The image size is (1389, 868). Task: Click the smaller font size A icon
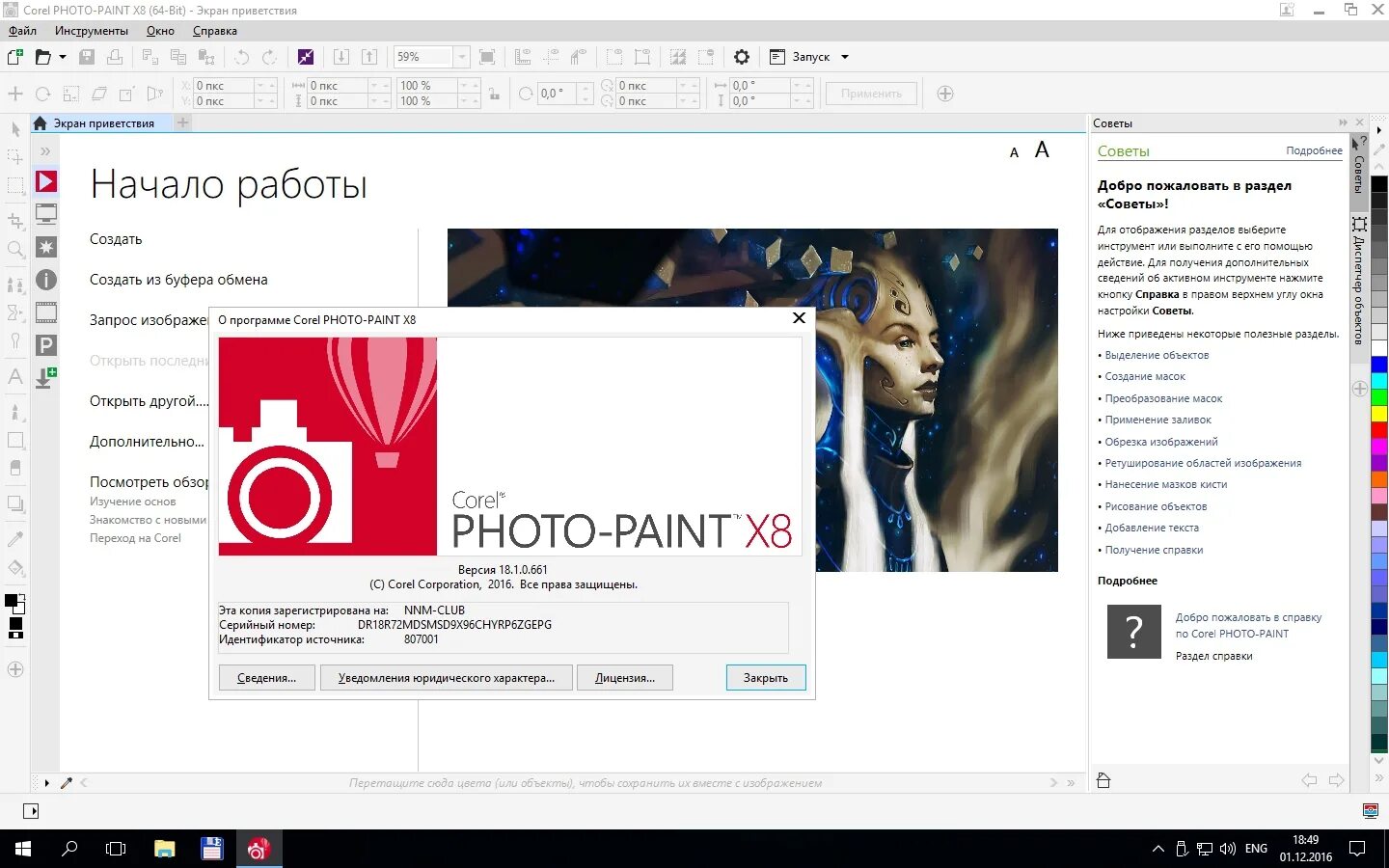[1014, 152]
